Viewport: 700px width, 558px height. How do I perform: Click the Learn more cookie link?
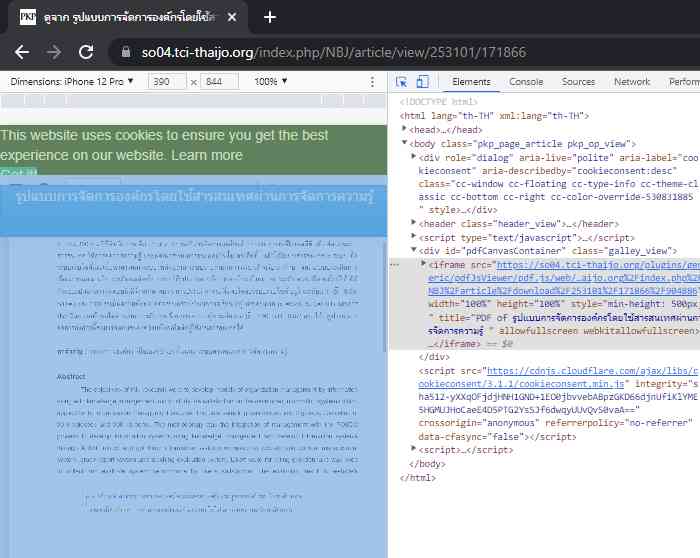click(206, 155)
